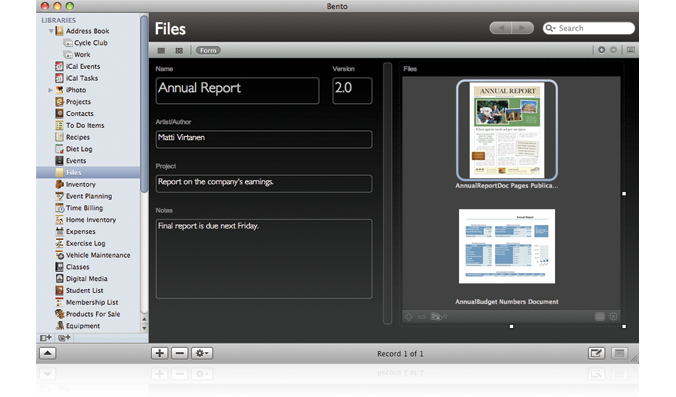The height and width of the screenshot is (397, 676).
Task: Edit the Name field Annual Report
Action: (238, 91)
